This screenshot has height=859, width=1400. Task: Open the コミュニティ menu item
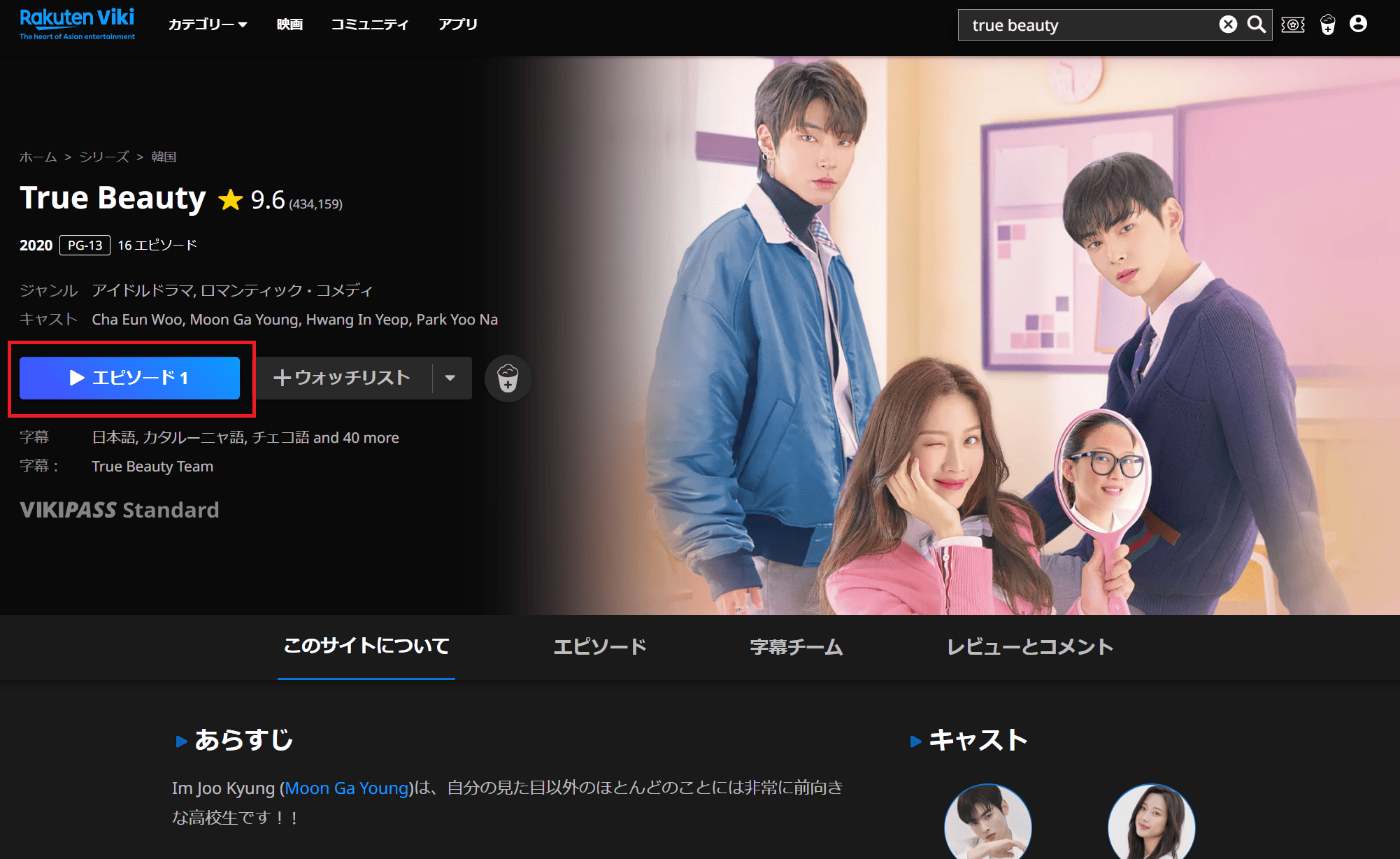pyautogui.click(x=370, y=24)
